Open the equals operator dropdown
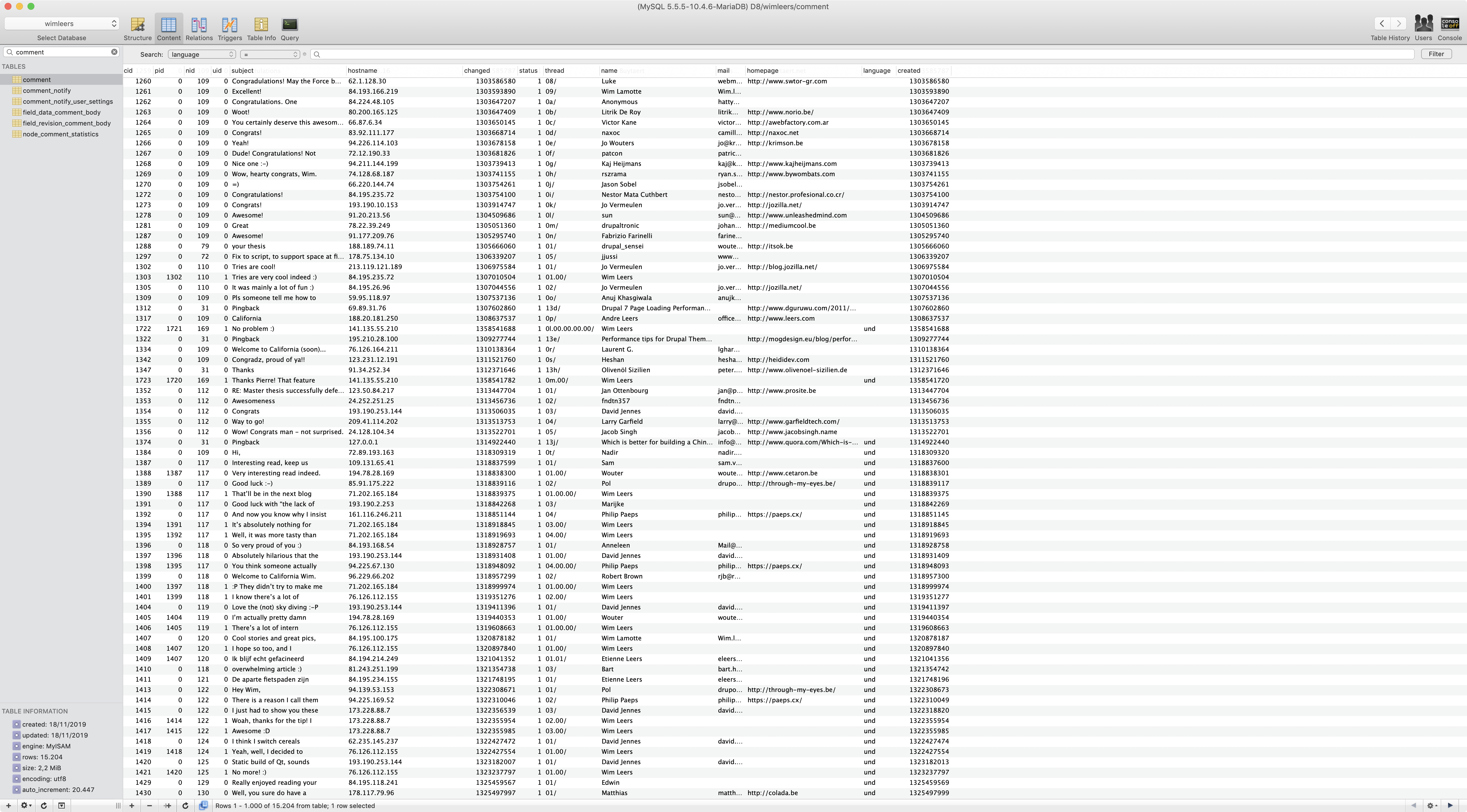1467x812 pixels. [x=270, y=54]
